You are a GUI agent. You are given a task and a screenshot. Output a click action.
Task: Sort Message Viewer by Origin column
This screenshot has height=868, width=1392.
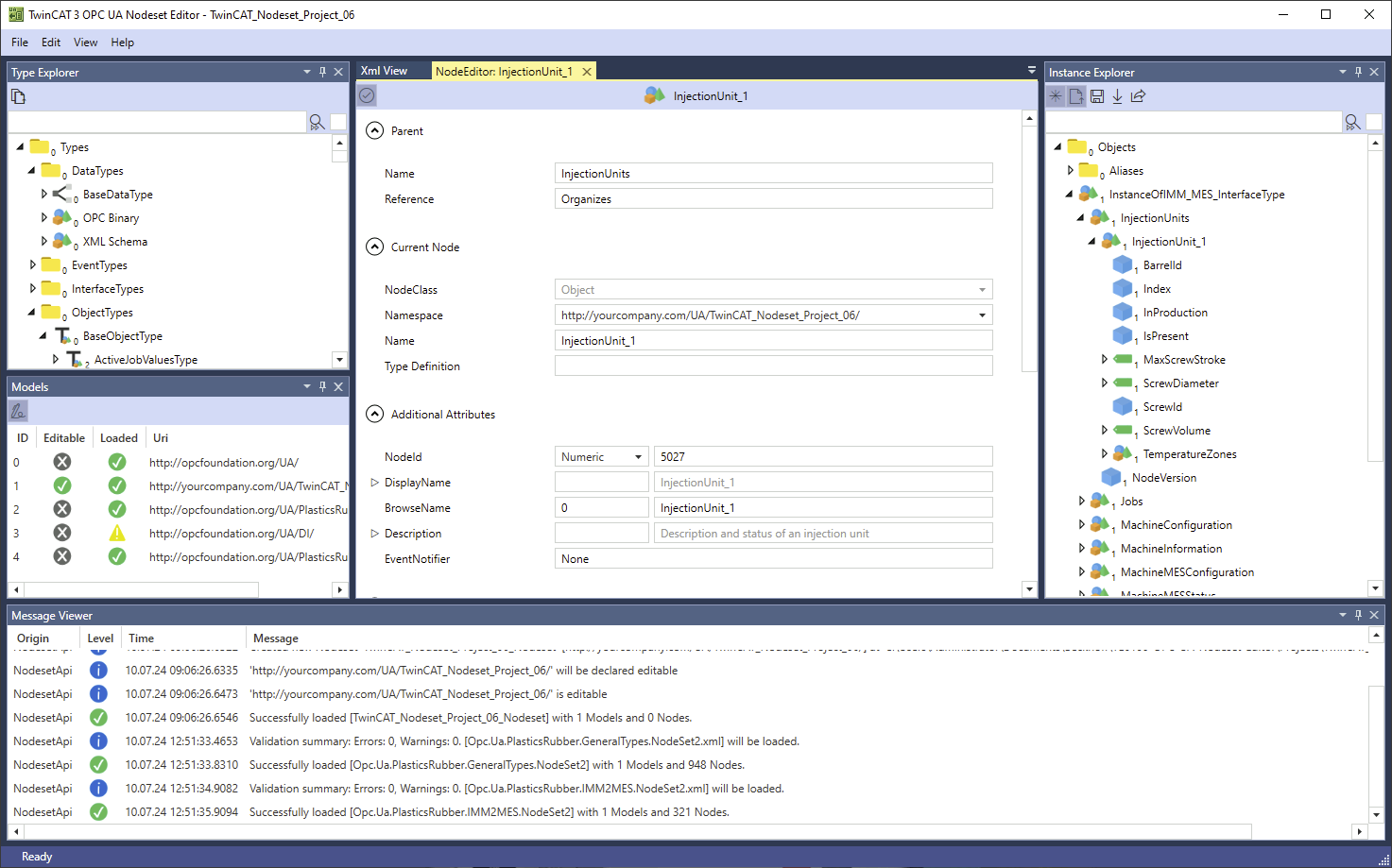(33, 638)
